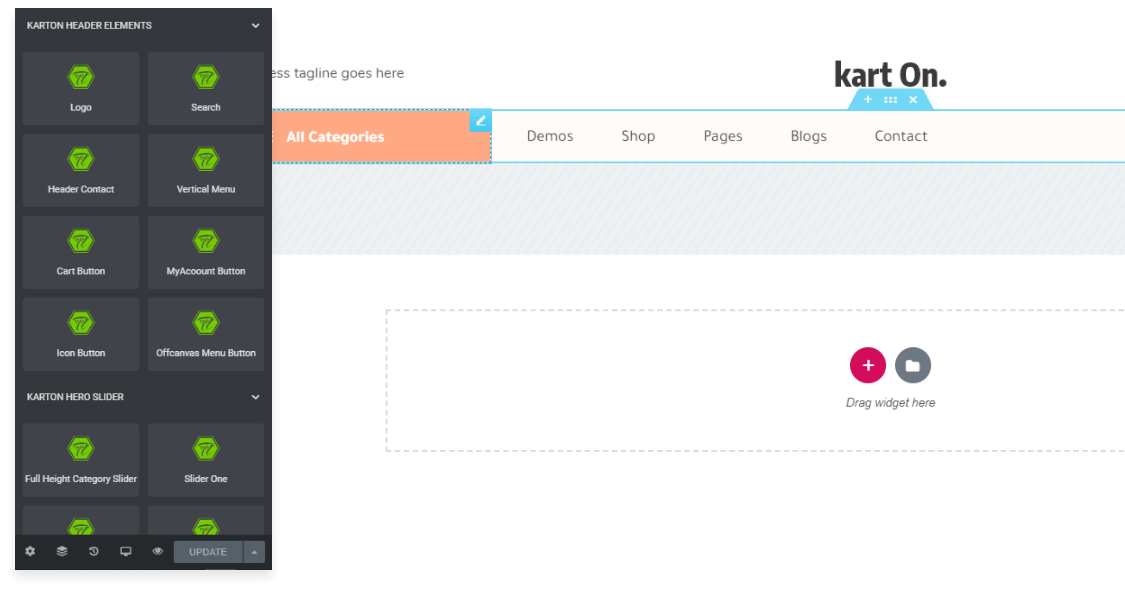Click the UPDATE button
This screenshot has height=592, width=1125.
(208, 552)
